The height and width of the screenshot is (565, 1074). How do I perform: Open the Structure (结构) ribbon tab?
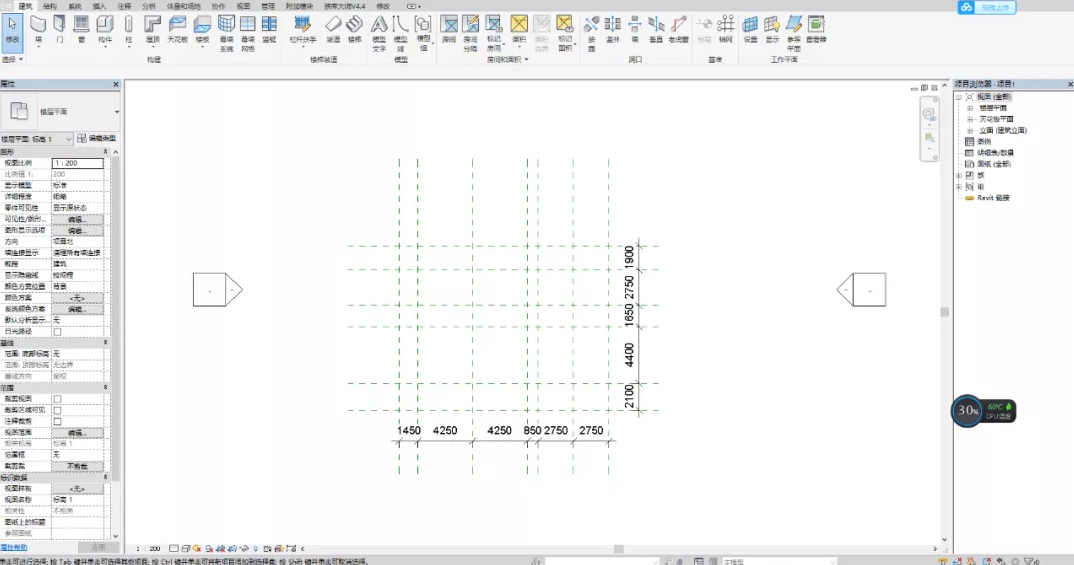50,6
